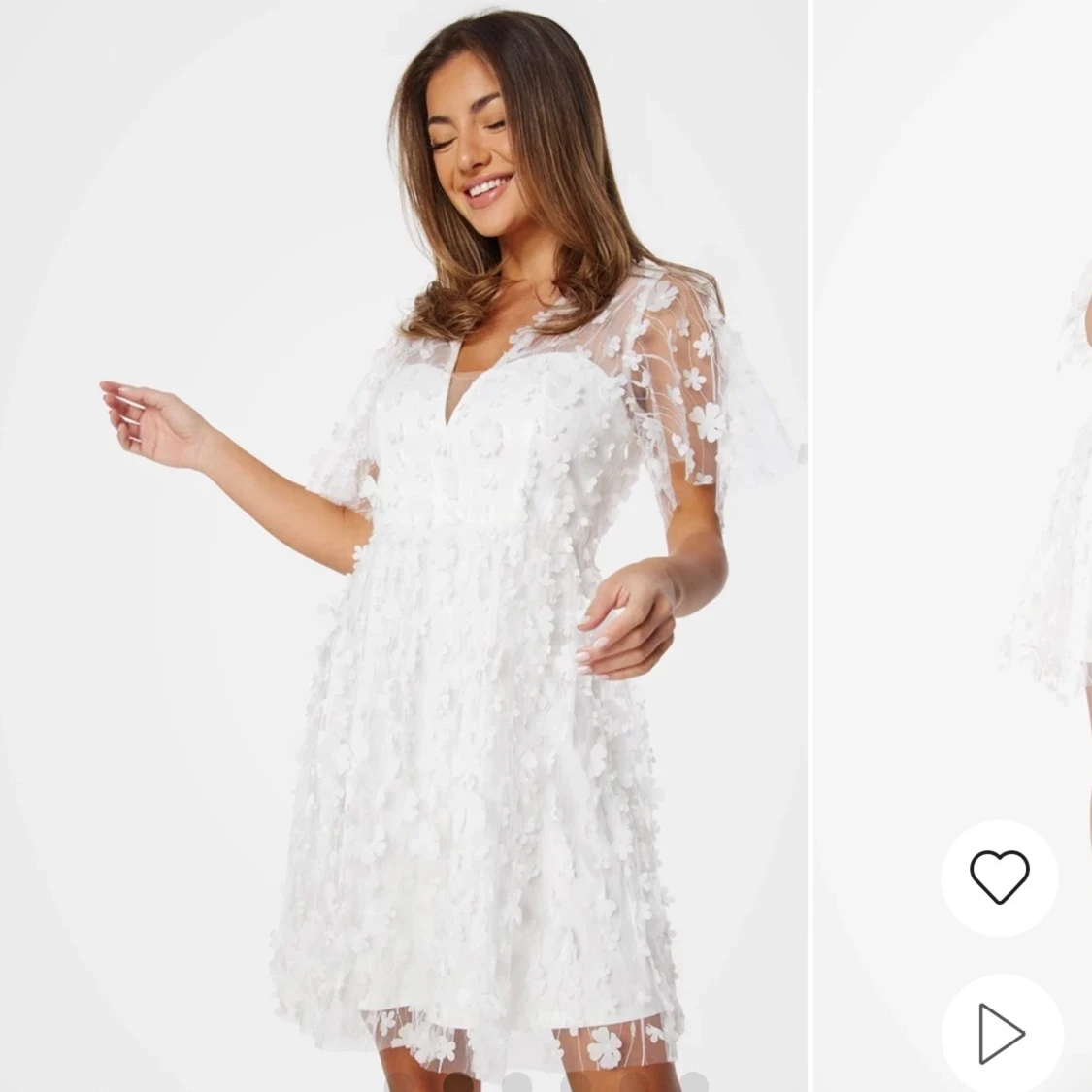The width and height of the screenshot is (1092, 1092).
Task: Jump to the third gallery pagination dot
Action: pos(516,1083)
